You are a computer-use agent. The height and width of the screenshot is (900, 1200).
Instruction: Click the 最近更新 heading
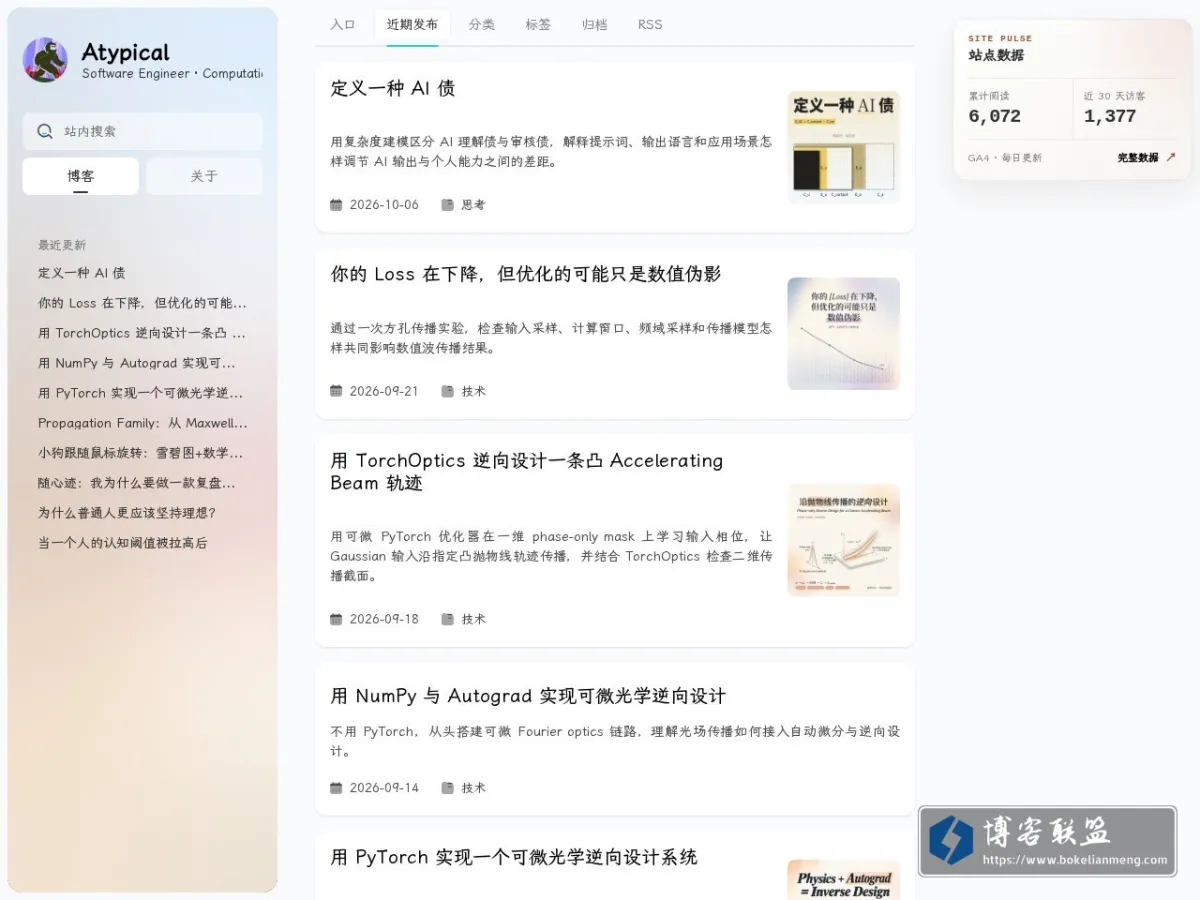[x=62, y=245]
